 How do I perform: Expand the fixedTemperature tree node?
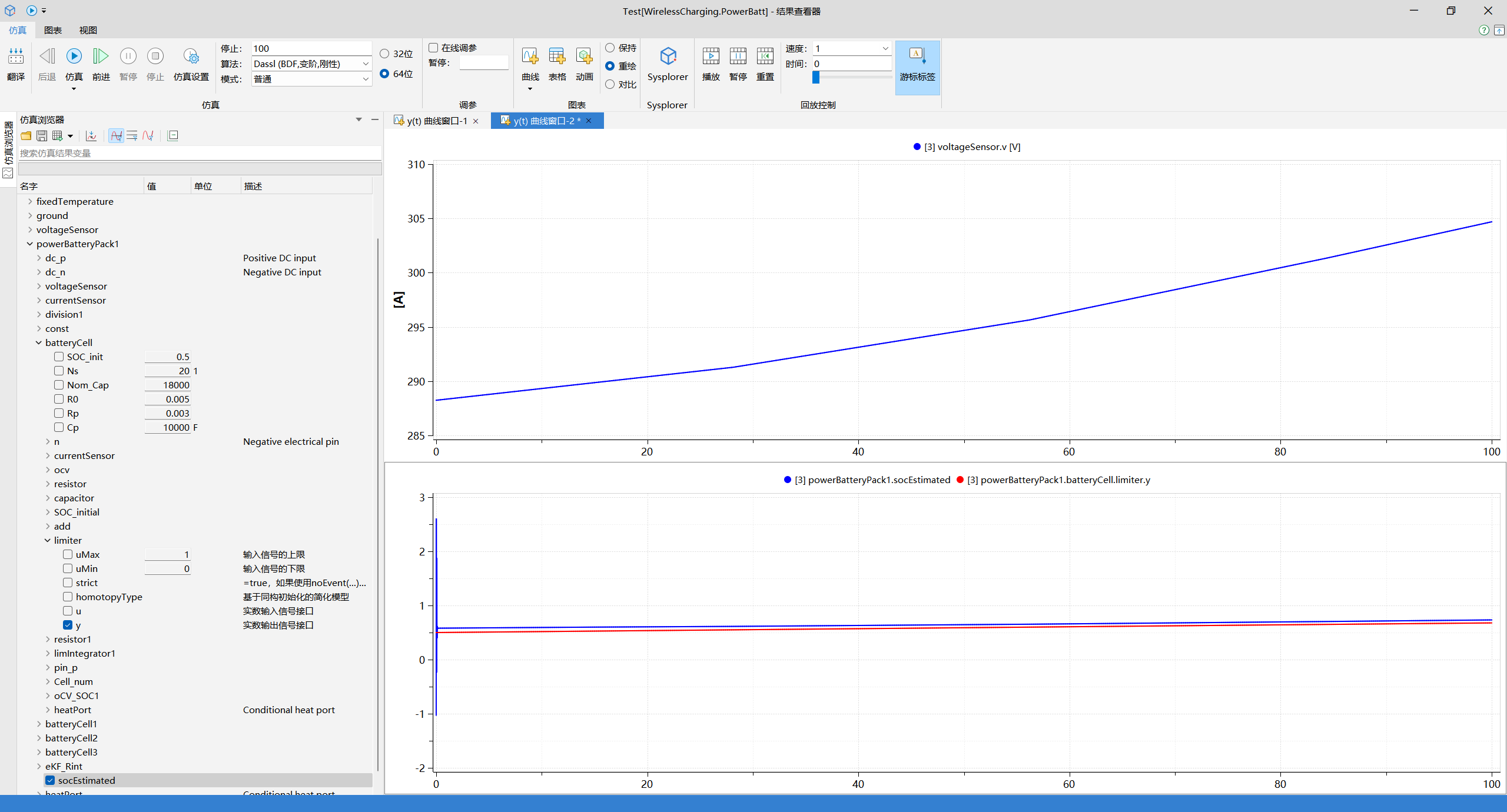pyautogui.click(x=30, y=201)
